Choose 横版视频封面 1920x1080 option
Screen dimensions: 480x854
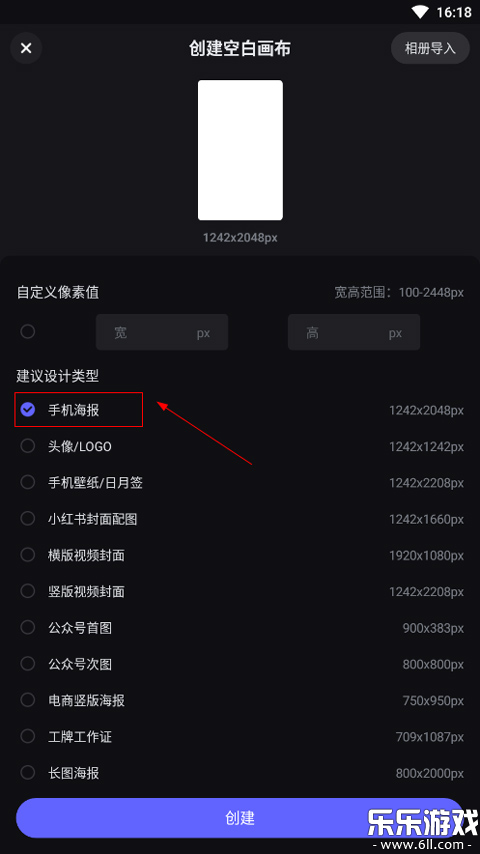click(x=240, y=555)
